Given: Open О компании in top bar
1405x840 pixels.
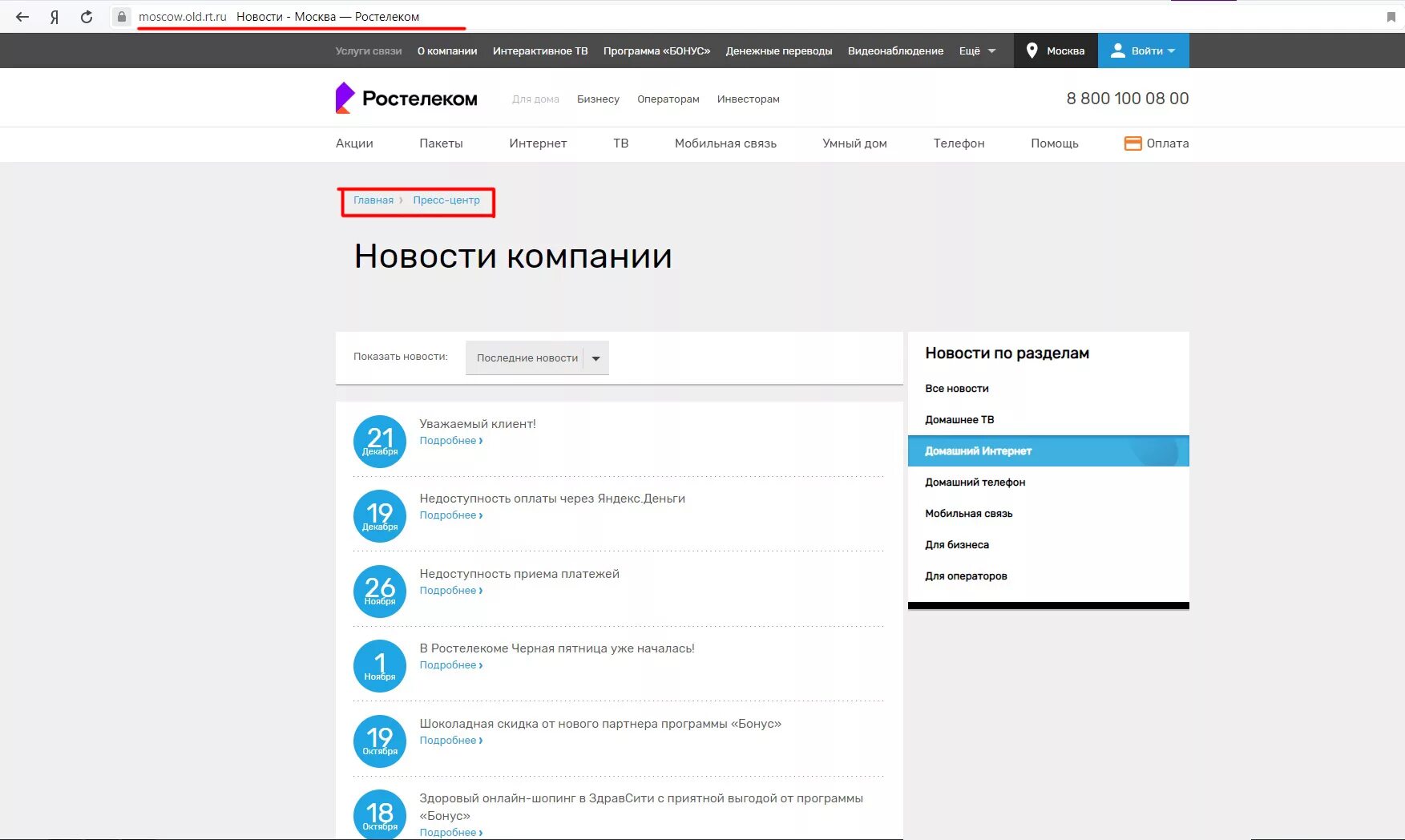Looking at the screenshot, I should [447, 50].
